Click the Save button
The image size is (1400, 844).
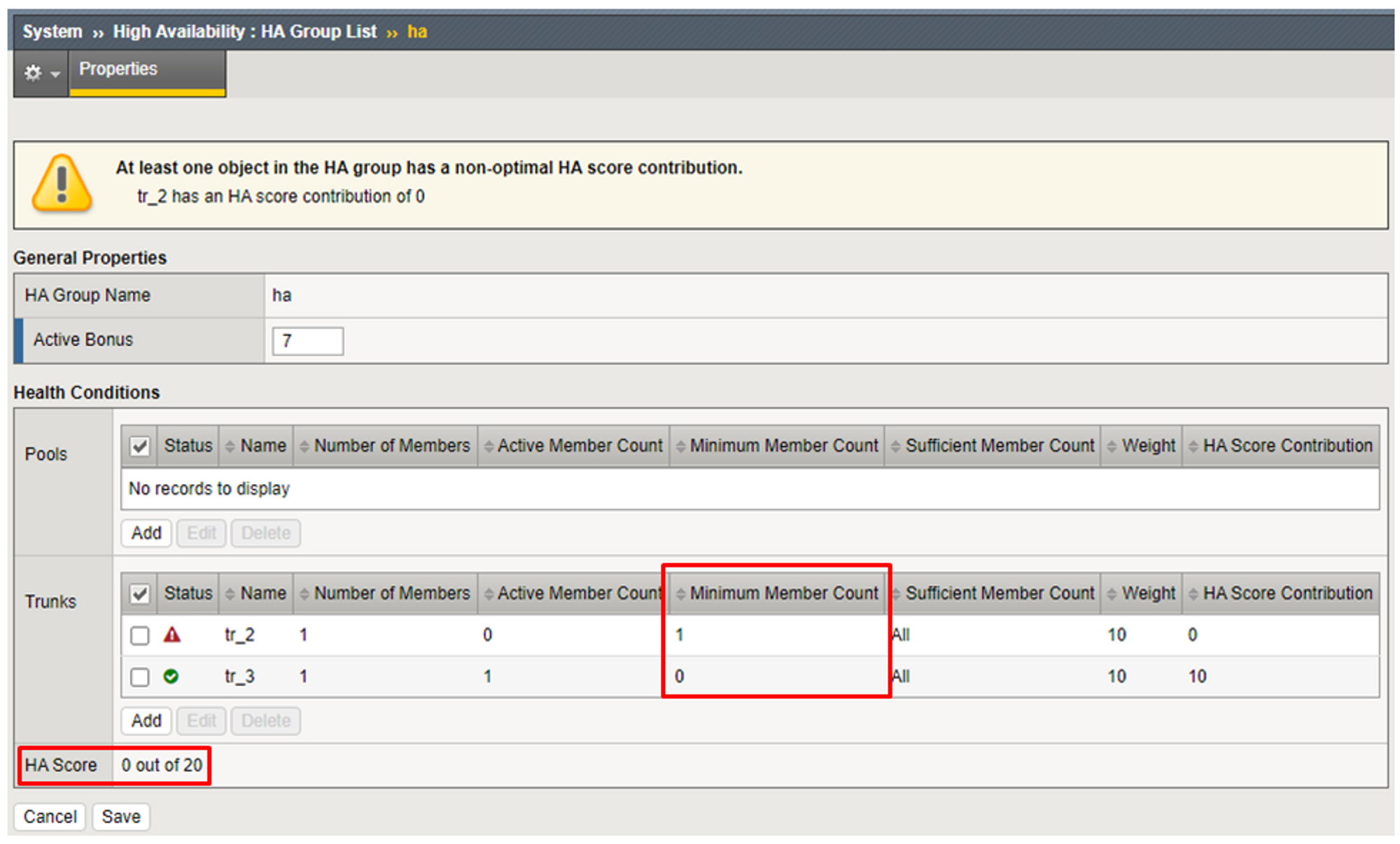tap(121, 817)
